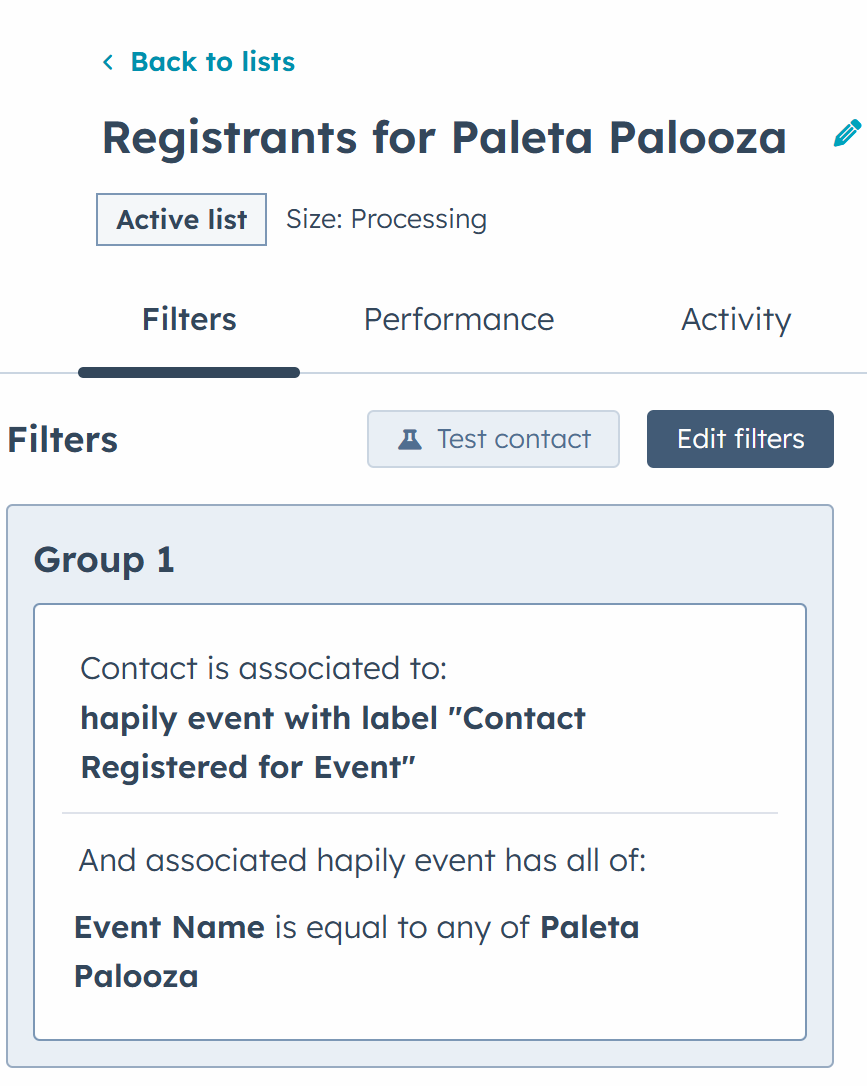
Task: Click the Event Name property filter
Action: click(x=170, y=927)
